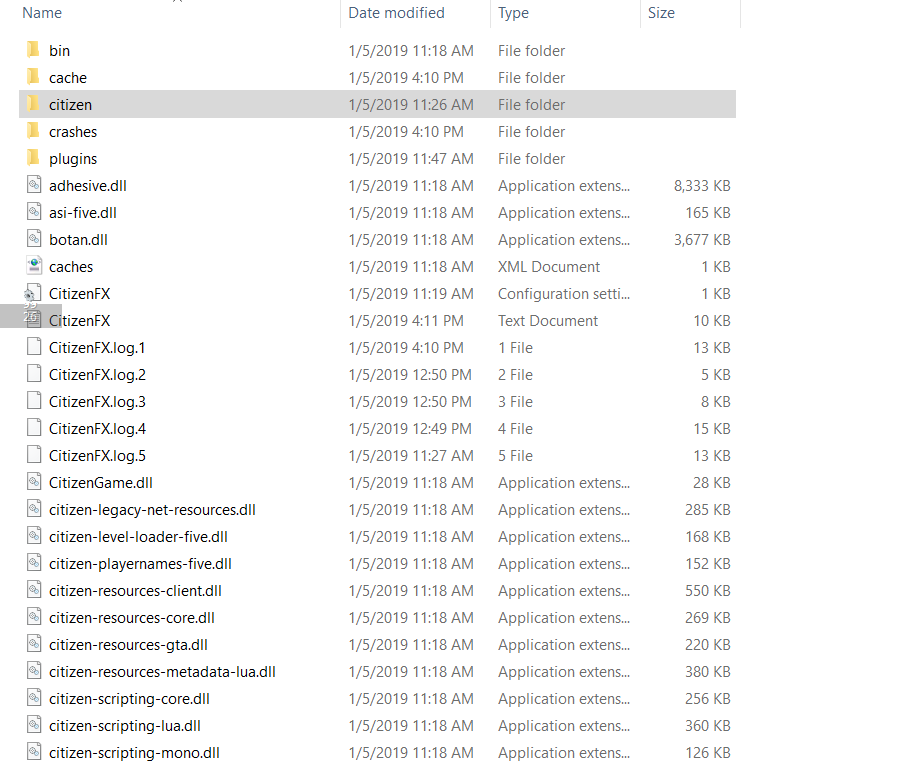This screenshot has width=914, height=769.
Task: Click the citizen-scripting-mono.dll icon
Action: (34, 752)
